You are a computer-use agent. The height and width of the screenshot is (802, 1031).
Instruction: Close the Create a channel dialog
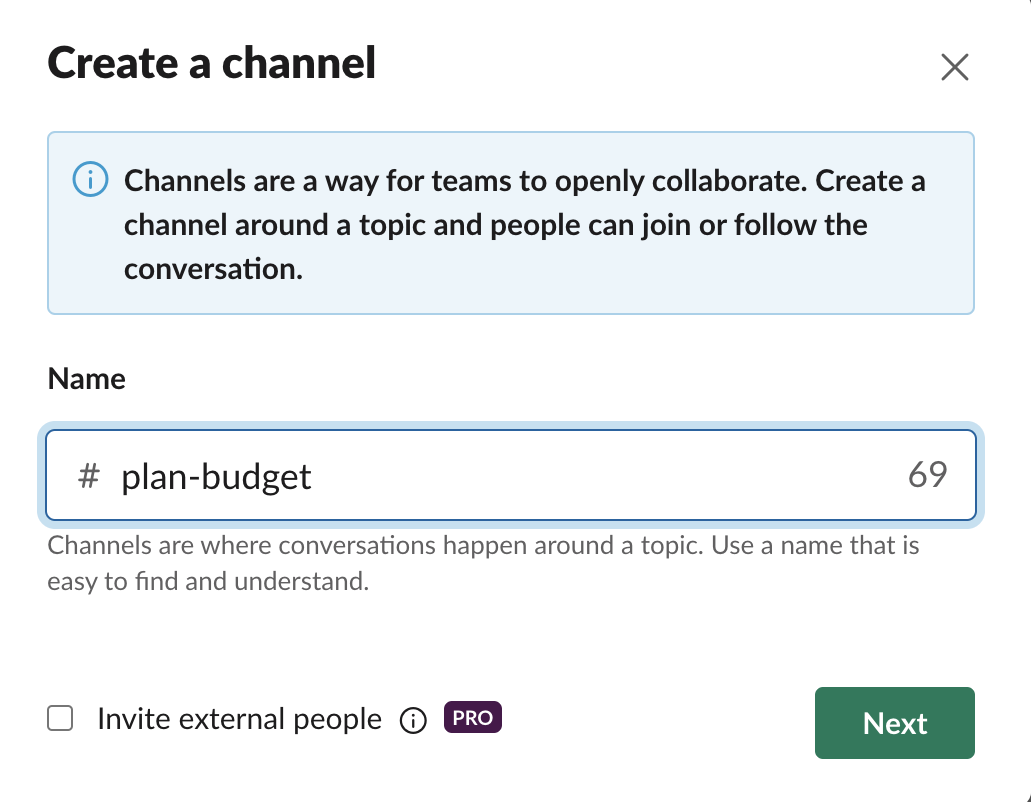[954, 67]
